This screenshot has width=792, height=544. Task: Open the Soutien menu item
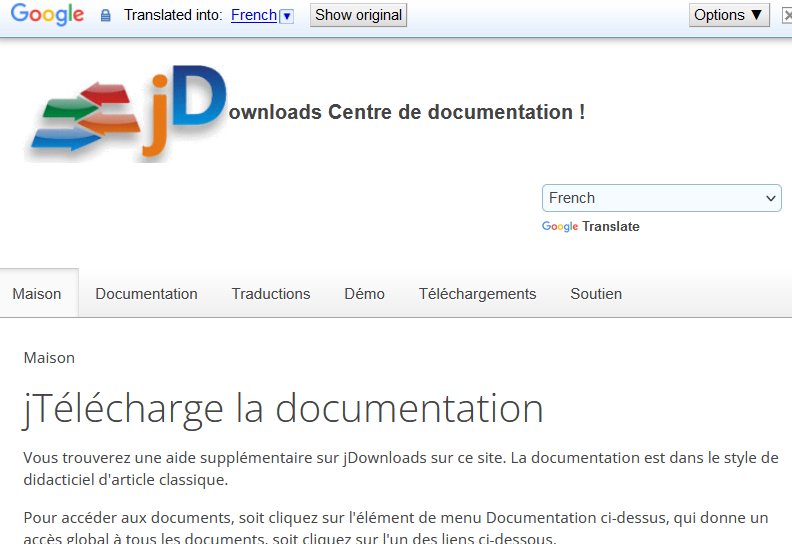[x=596, y=293]
